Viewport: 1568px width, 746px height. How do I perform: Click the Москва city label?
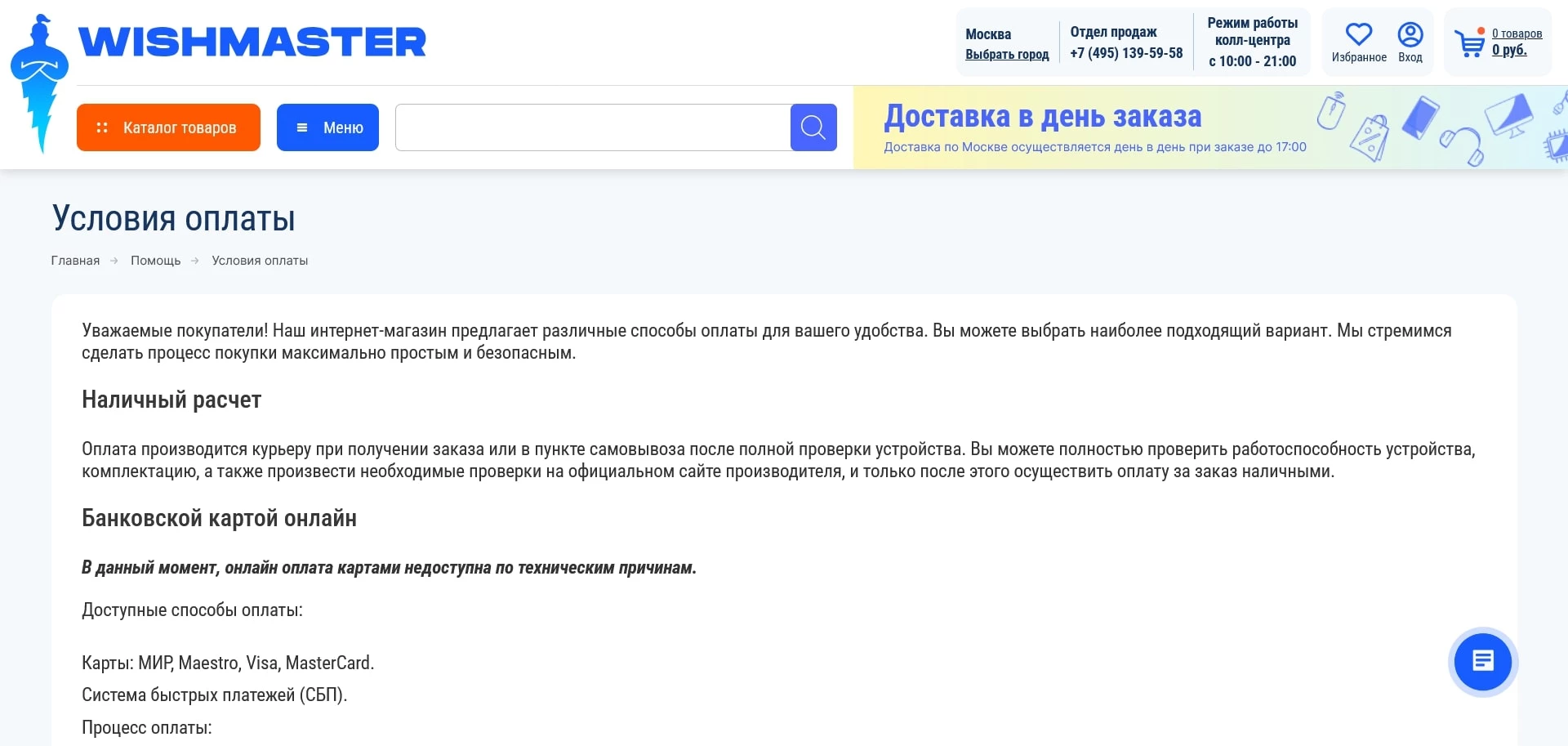[988, 34]
